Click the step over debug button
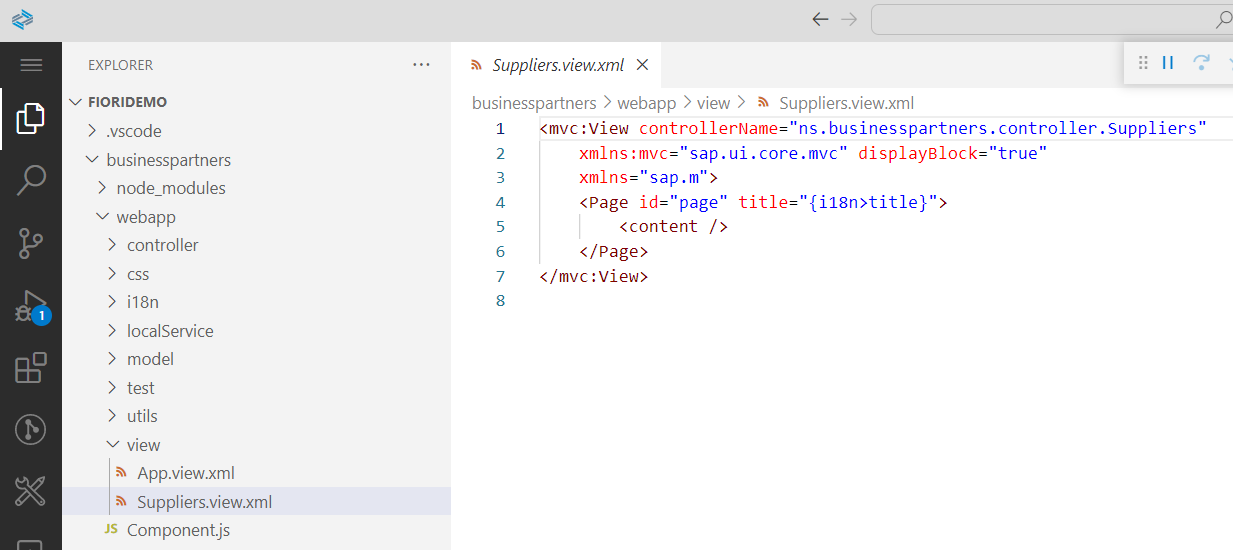This screenshot has width=1233, height=550. (1201, 63)
